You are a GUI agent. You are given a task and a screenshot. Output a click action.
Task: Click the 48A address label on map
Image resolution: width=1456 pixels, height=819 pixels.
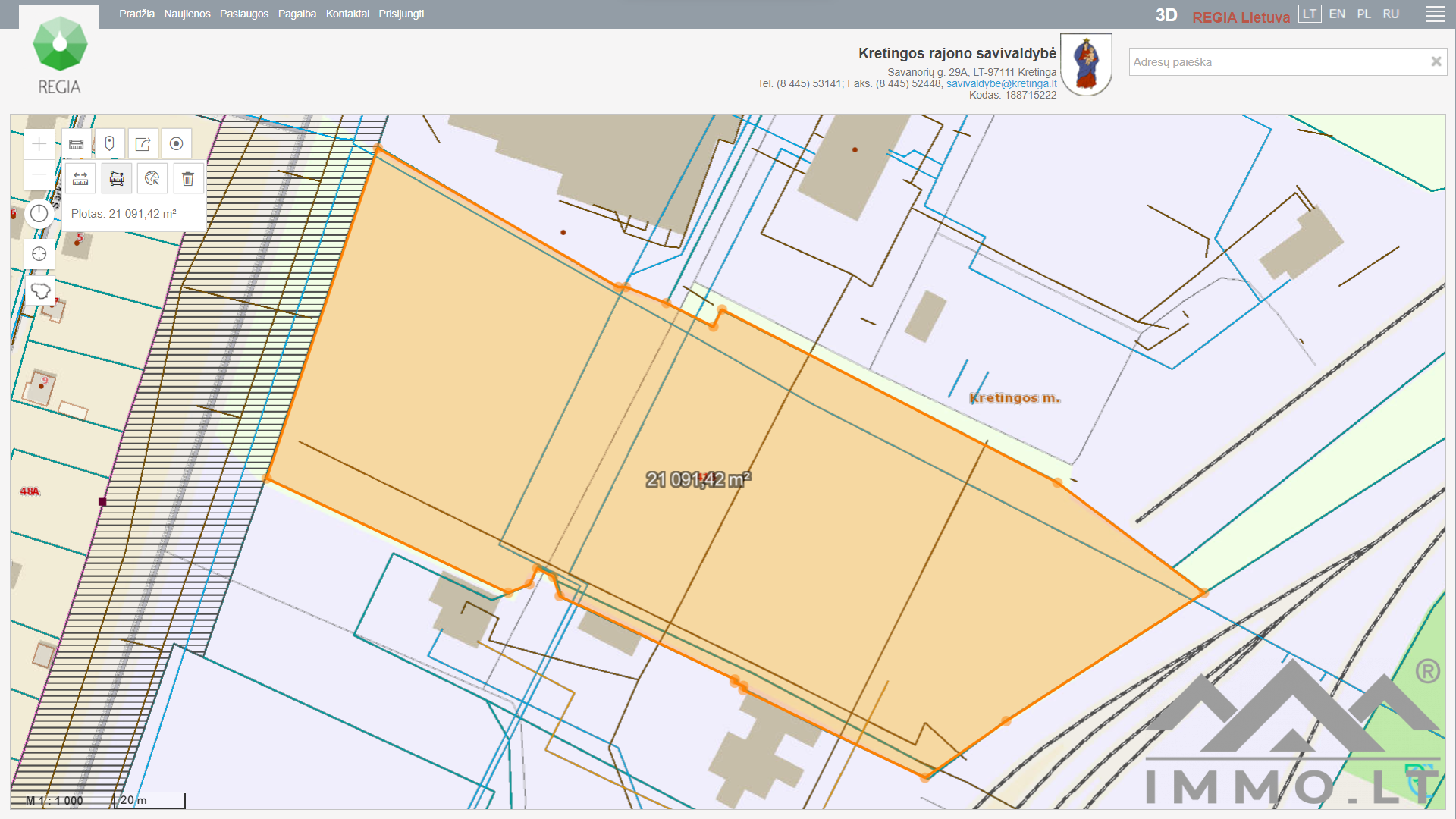[30, 491]
